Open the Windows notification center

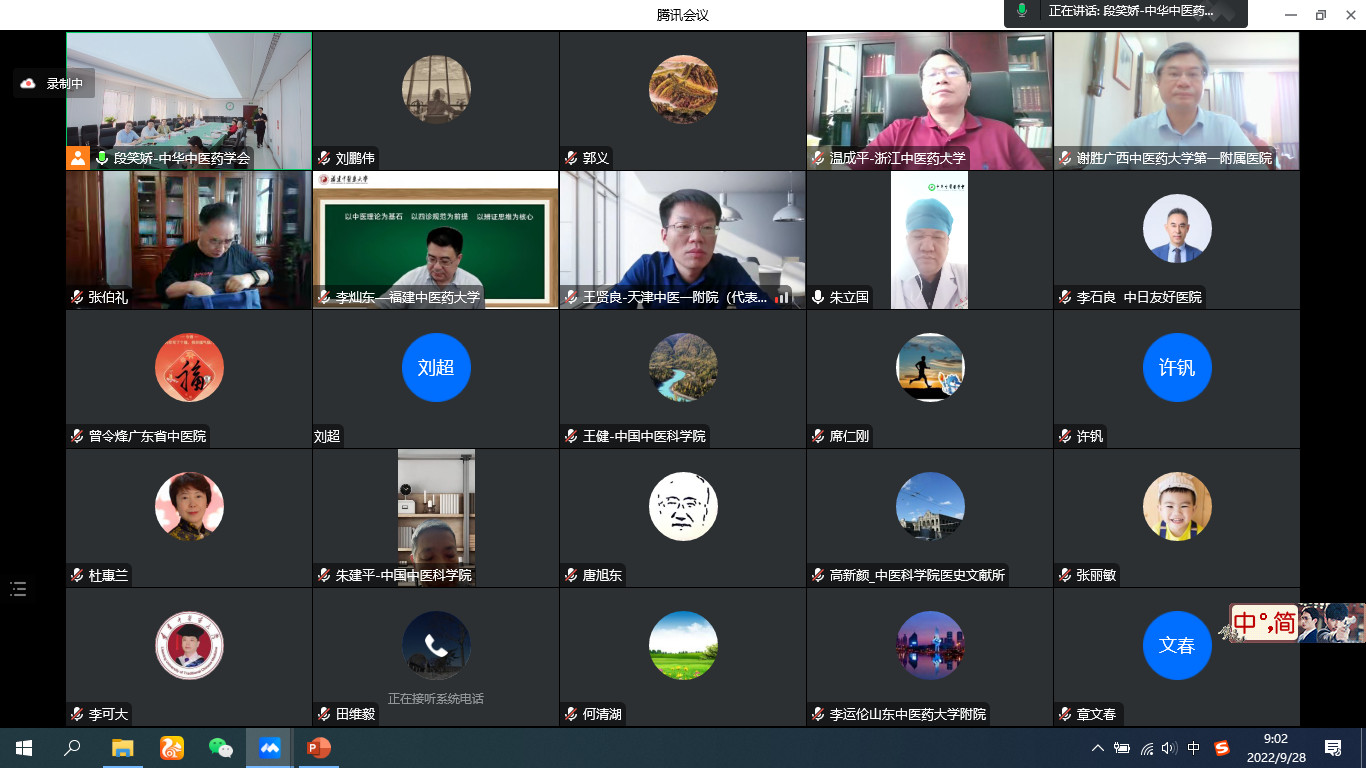[1332, 748]
